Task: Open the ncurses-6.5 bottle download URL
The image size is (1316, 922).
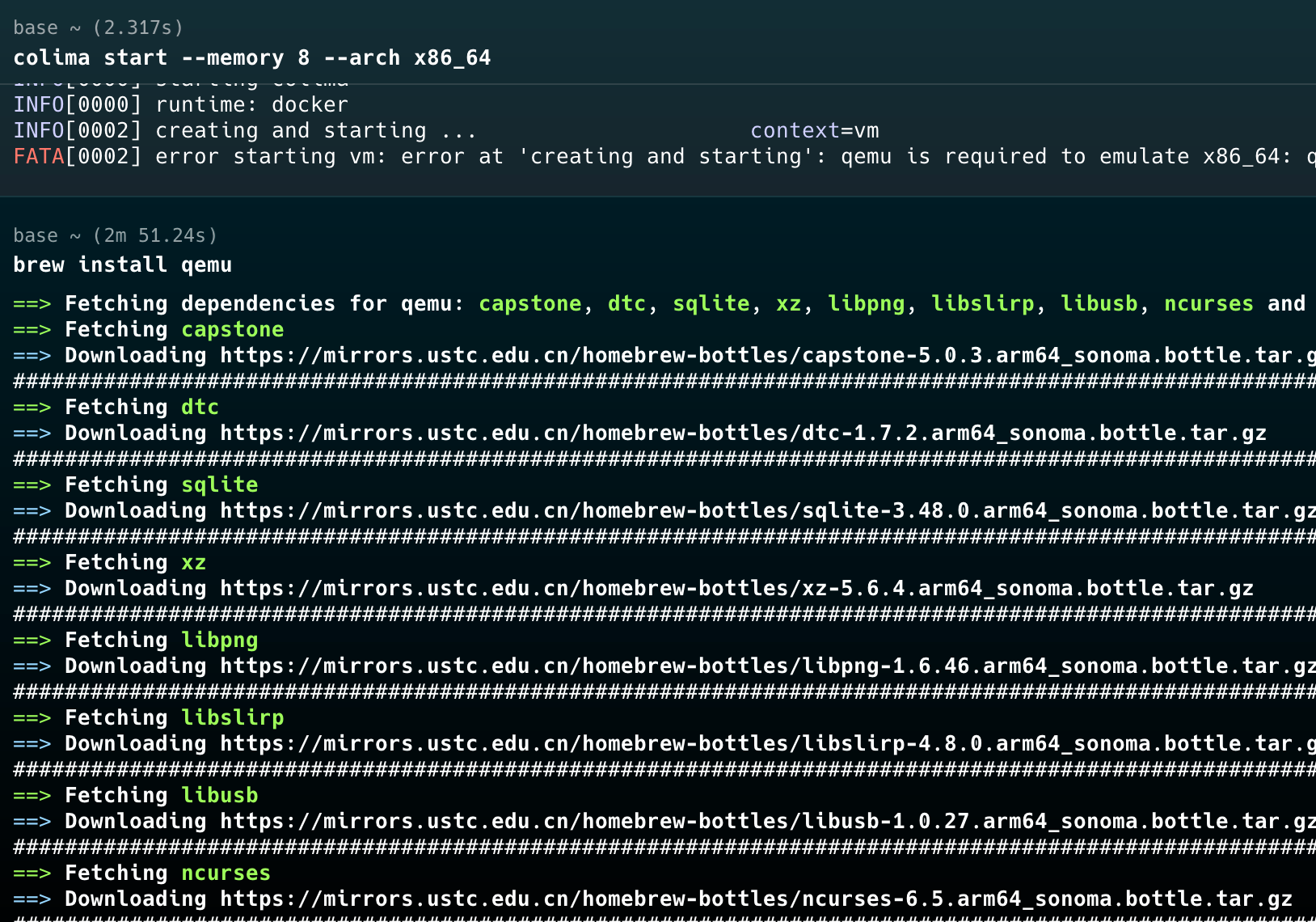Action: tap(757, 899)
